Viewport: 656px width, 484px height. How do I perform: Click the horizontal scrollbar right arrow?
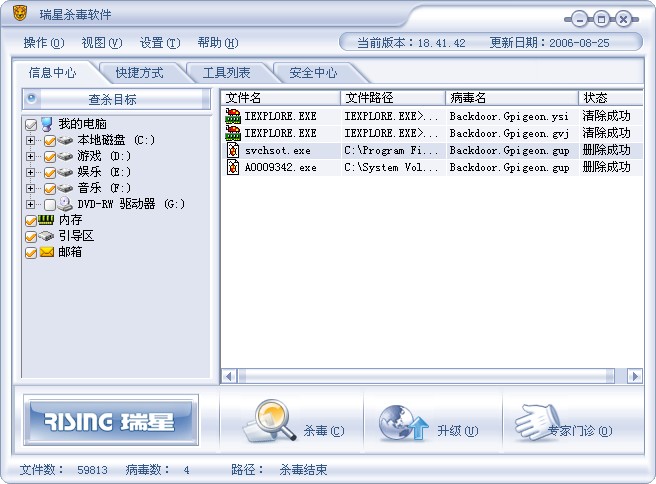[x=635, y=376]
